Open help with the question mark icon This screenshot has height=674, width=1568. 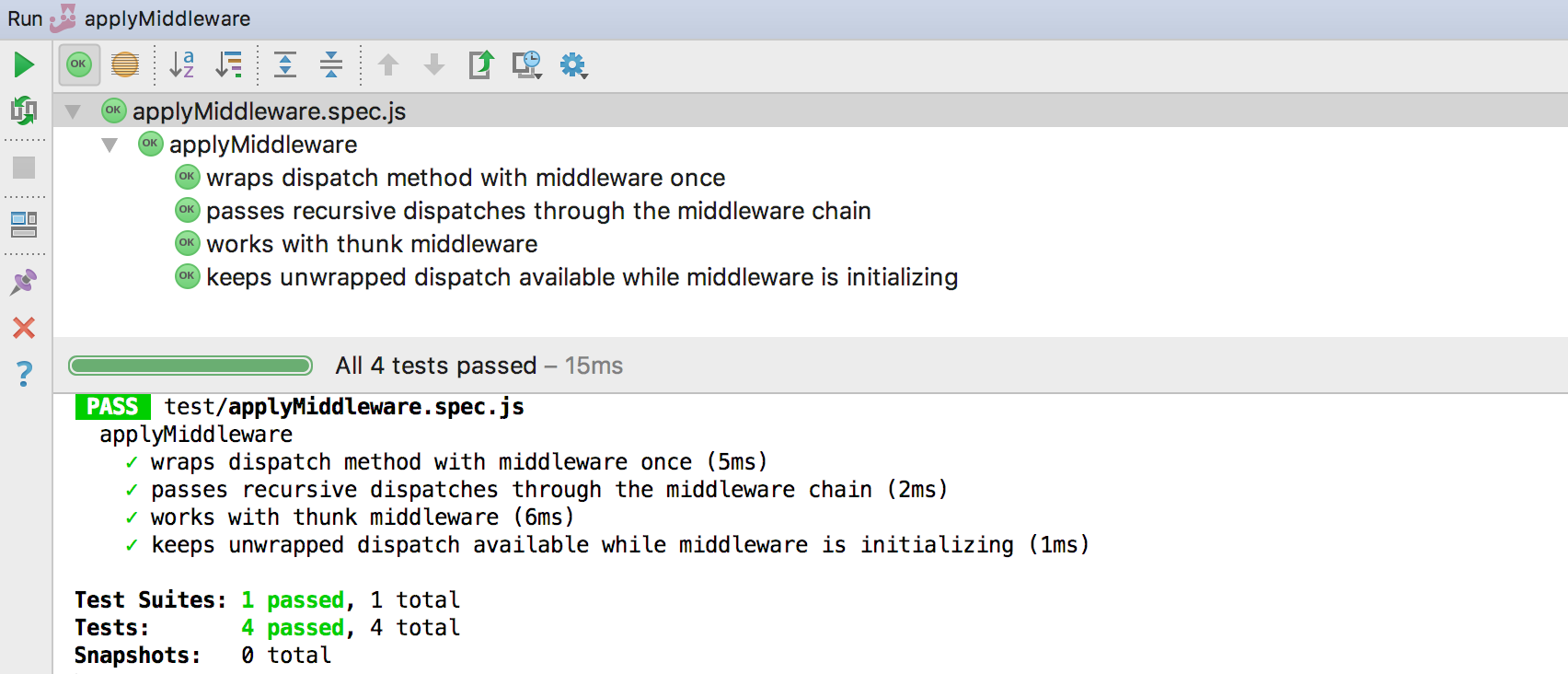(x=24, y=373)
